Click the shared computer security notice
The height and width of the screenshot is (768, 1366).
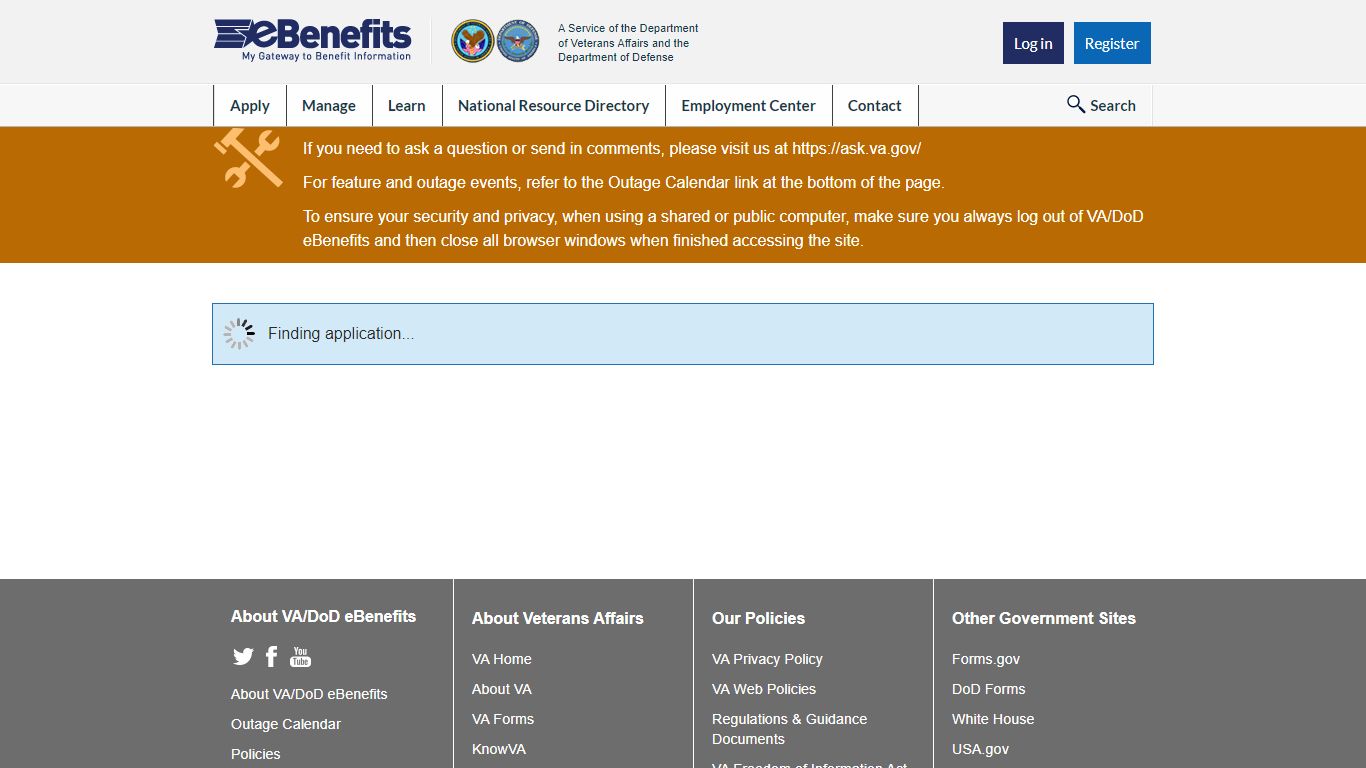[723, 229]
